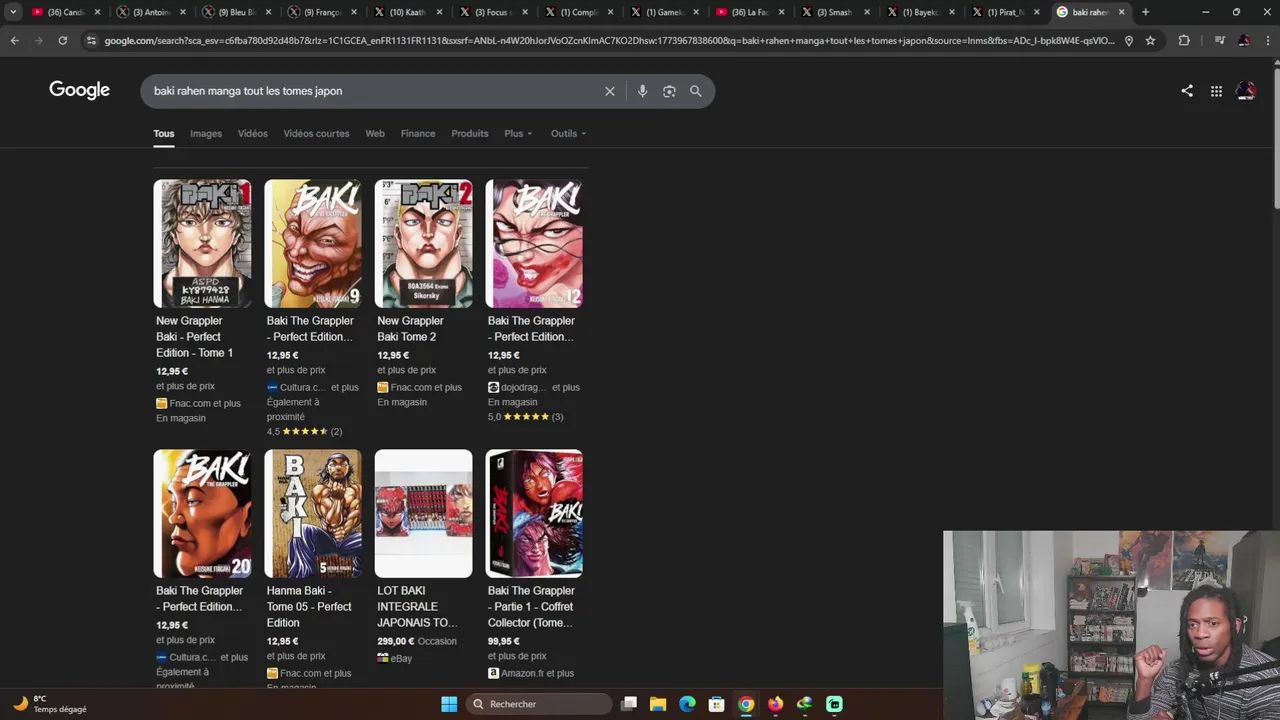Screen dimensions: 1280x720
Task: Open Baki The Grappler volume 12 cover
Action: 534,244
